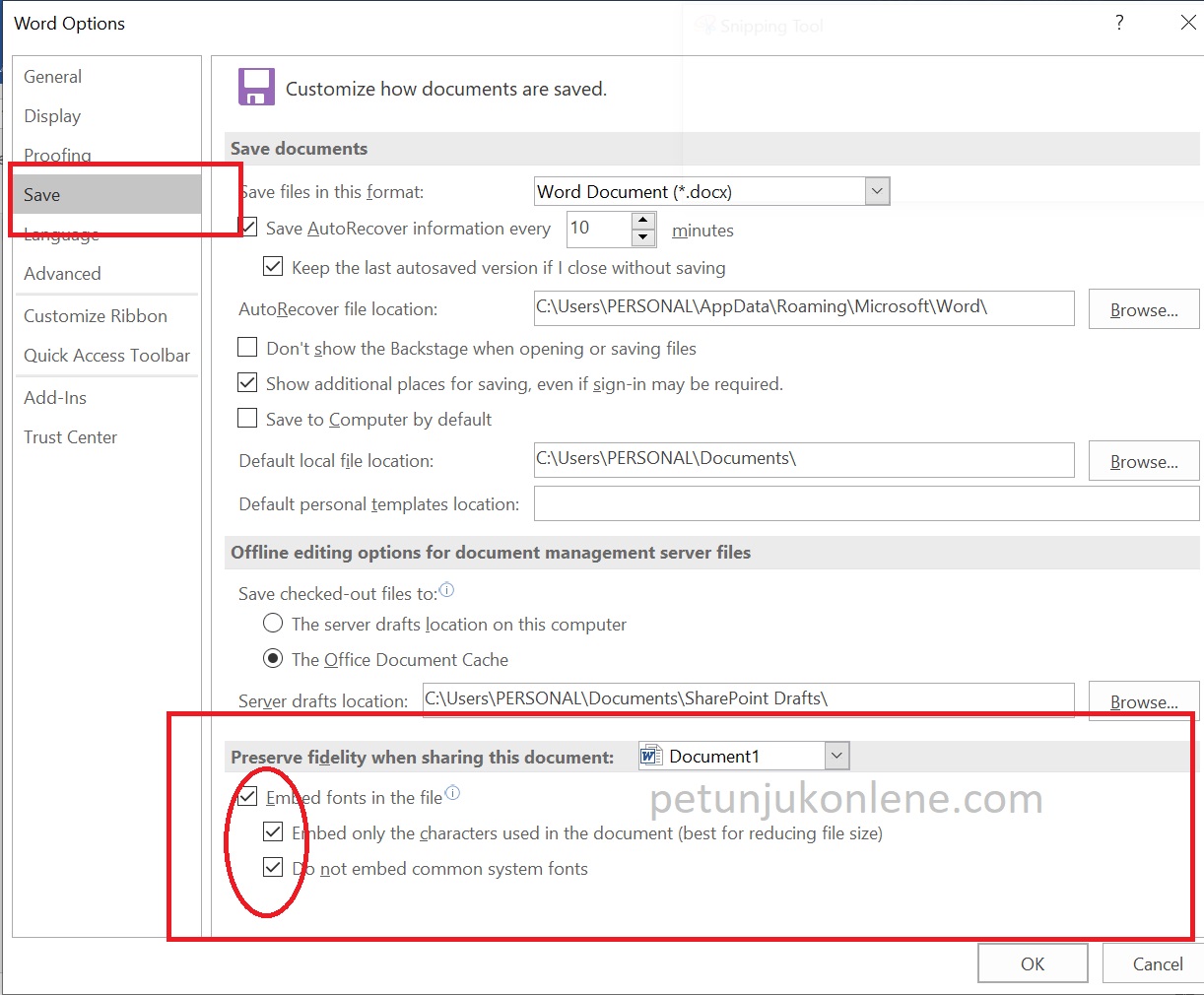Decrease AutoRecover minutes with down arrow
Screen dimensions: 1204x995
[x=643, y=237]
